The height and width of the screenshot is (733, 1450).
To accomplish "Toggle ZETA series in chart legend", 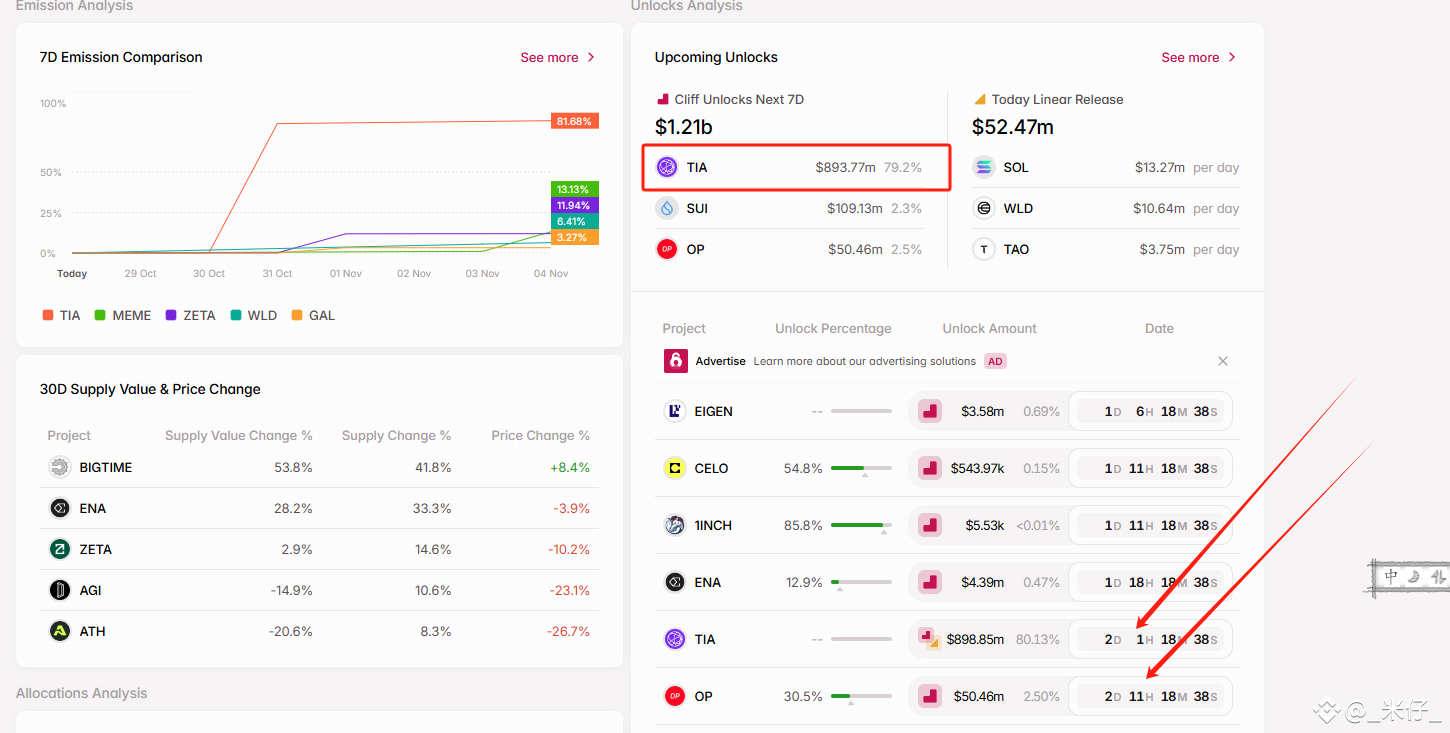I will click(191, 315).
